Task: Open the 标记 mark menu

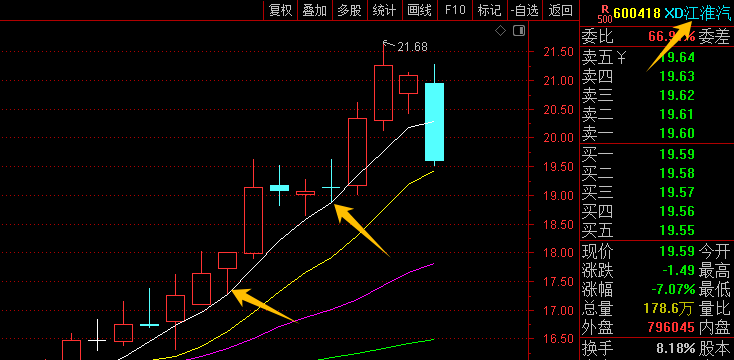Action: [x=490, y=10]
